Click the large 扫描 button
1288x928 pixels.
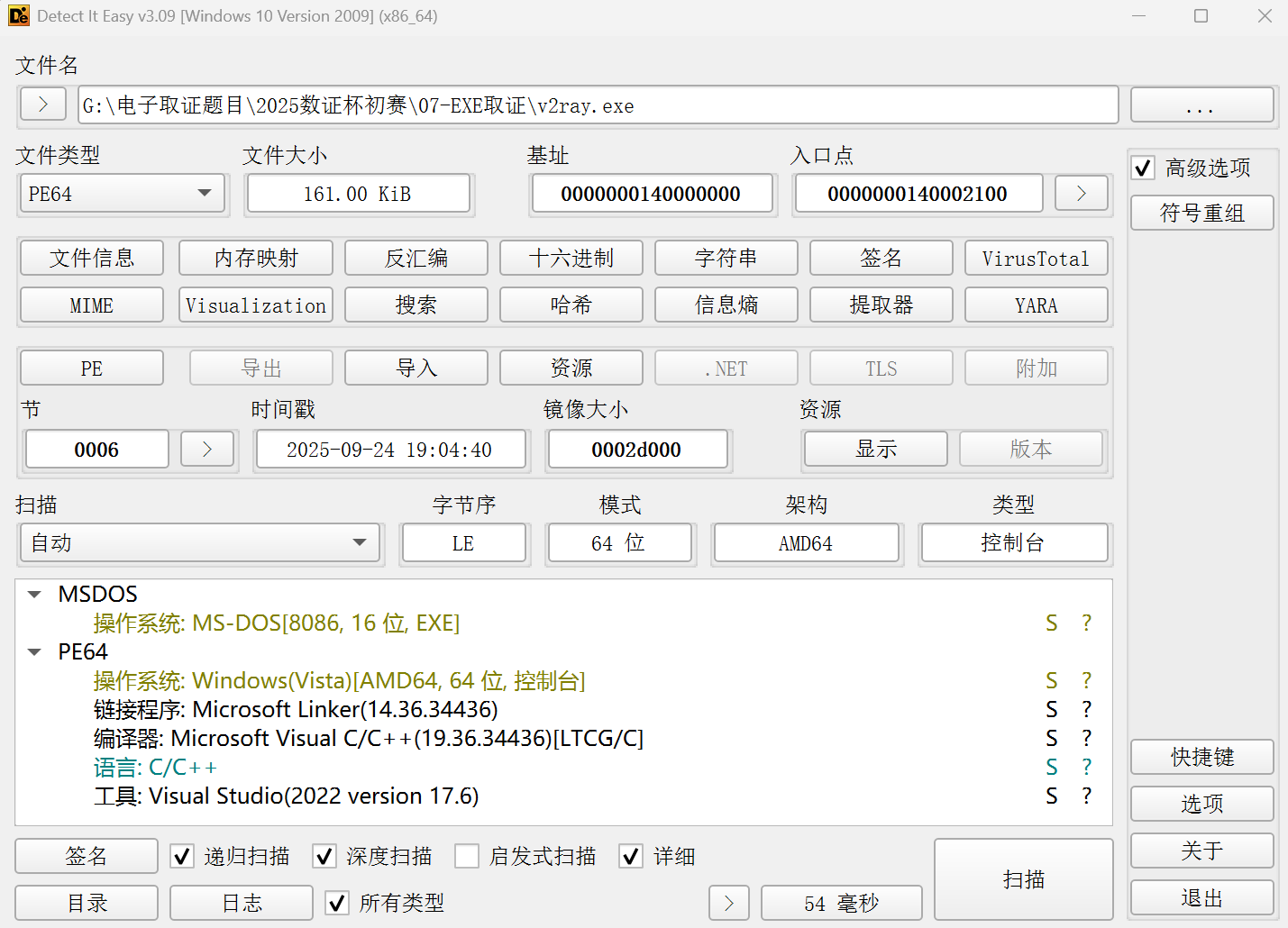click(x=1023, y=879)
